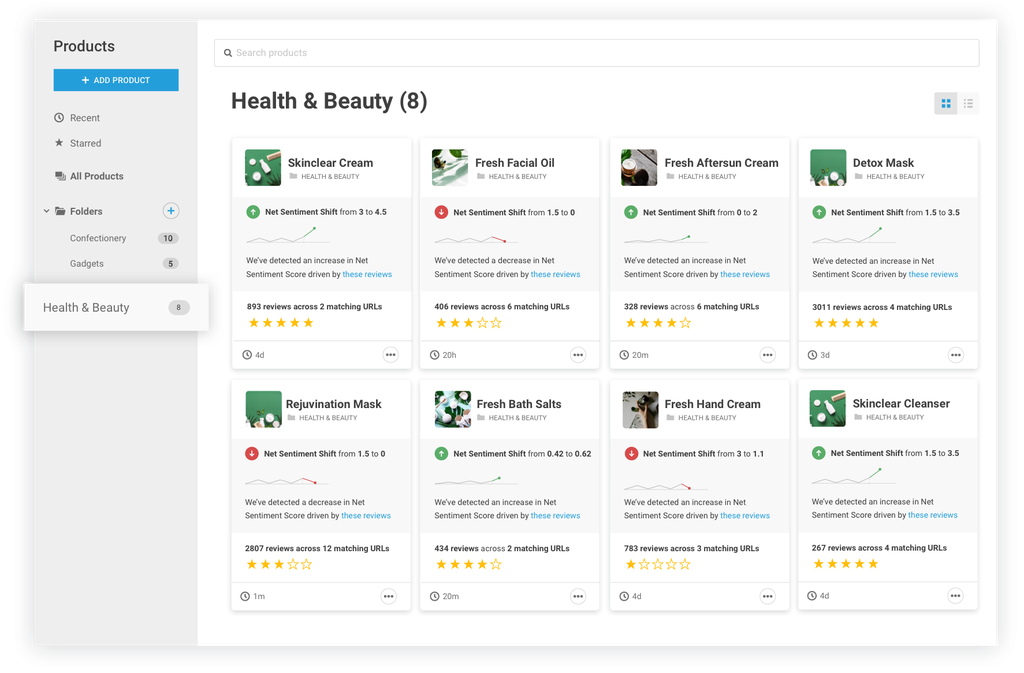Click the add folder plus icon
Image resolution: width=1024 pixels, height=673 pixels.
[x=171, y=211]
